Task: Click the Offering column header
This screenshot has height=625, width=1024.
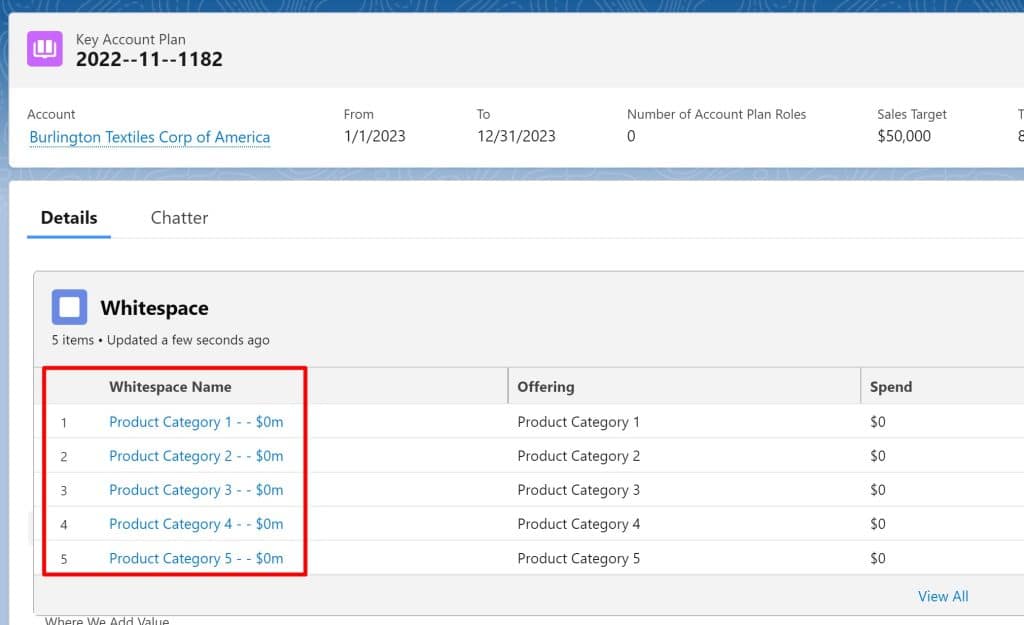Action: (545, 387)
